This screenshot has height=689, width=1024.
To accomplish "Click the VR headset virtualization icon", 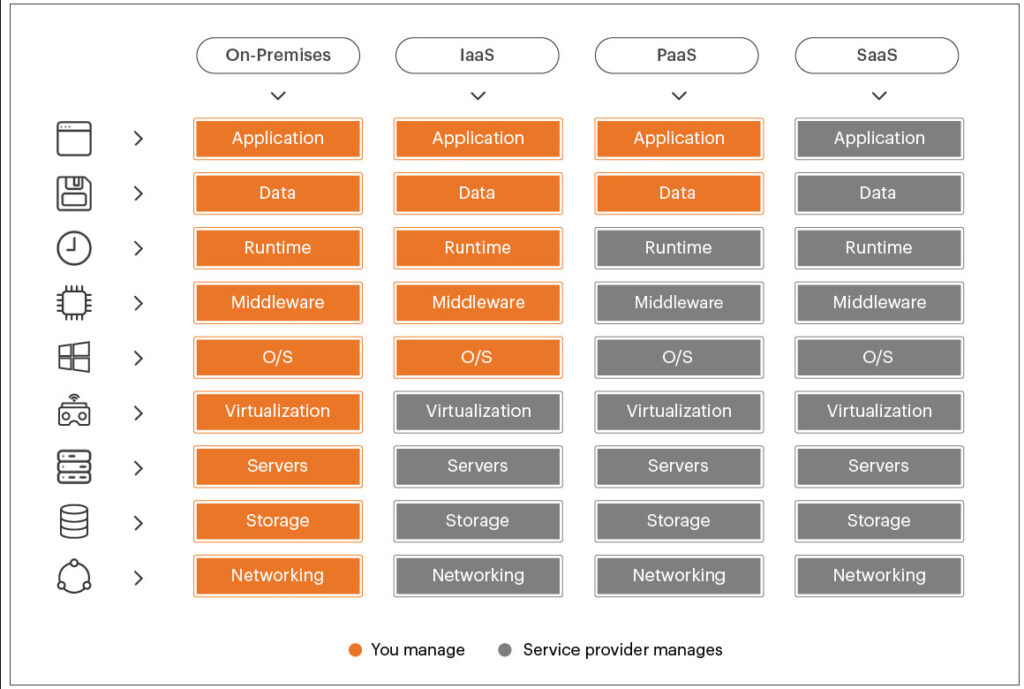I will [x=74, y=411].
